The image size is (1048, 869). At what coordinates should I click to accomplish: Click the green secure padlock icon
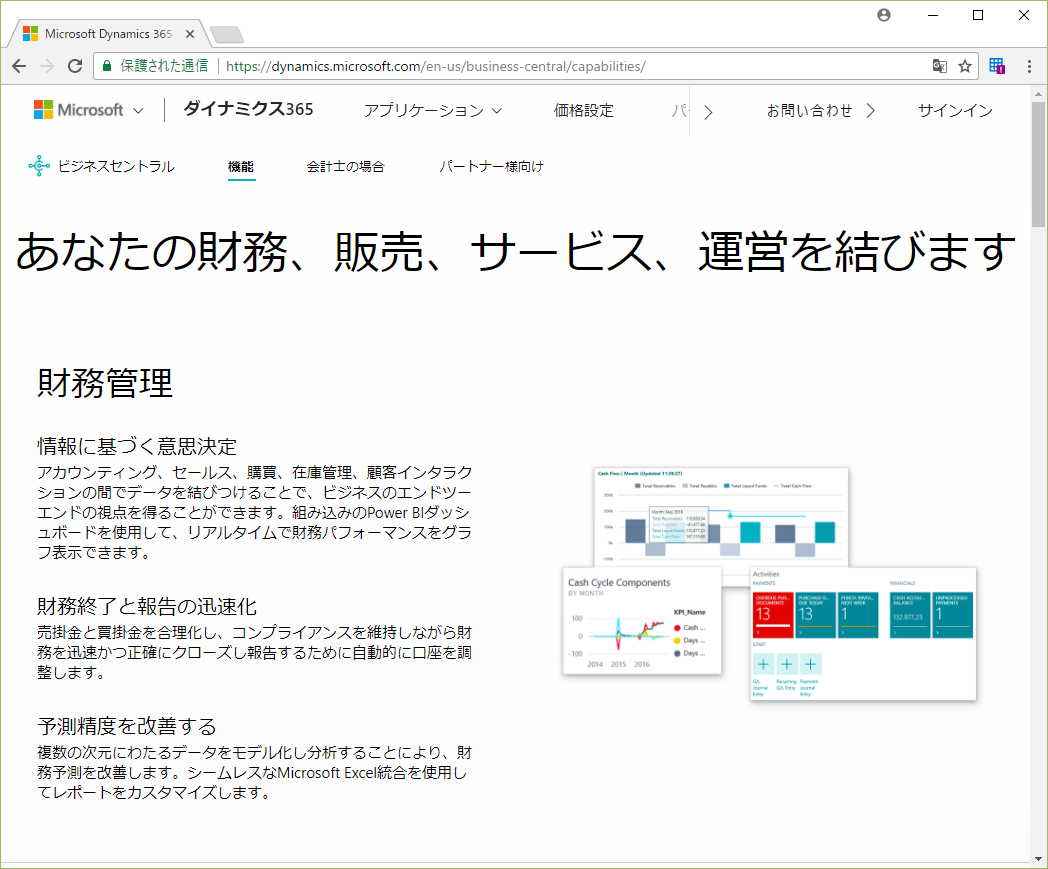[106, 66]
